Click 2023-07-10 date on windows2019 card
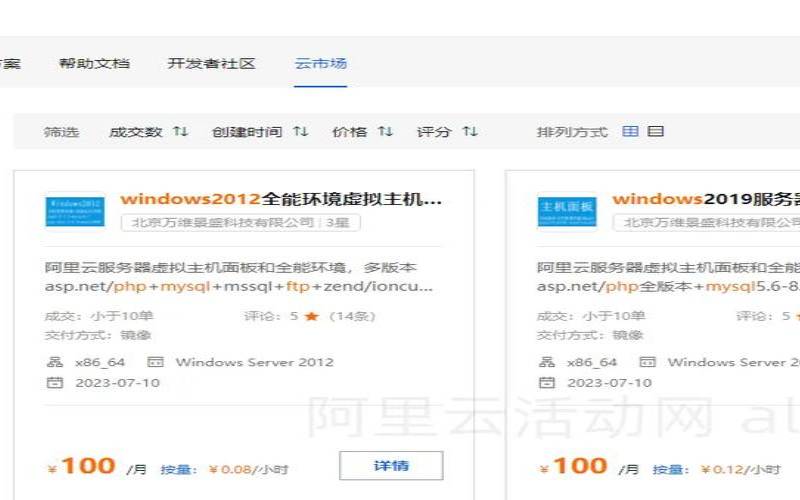800x500 pixels. tap(610, 383)
